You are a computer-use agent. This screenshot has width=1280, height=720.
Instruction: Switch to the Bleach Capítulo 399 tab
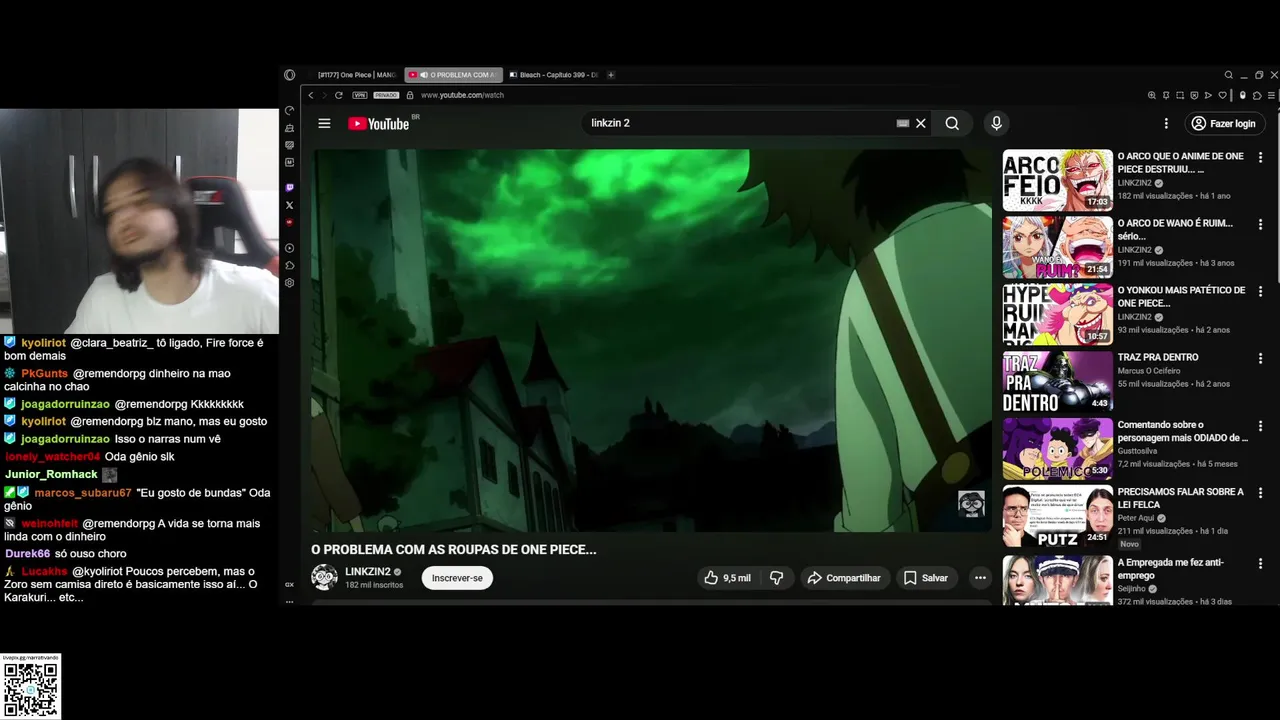[x=553, y=75]
